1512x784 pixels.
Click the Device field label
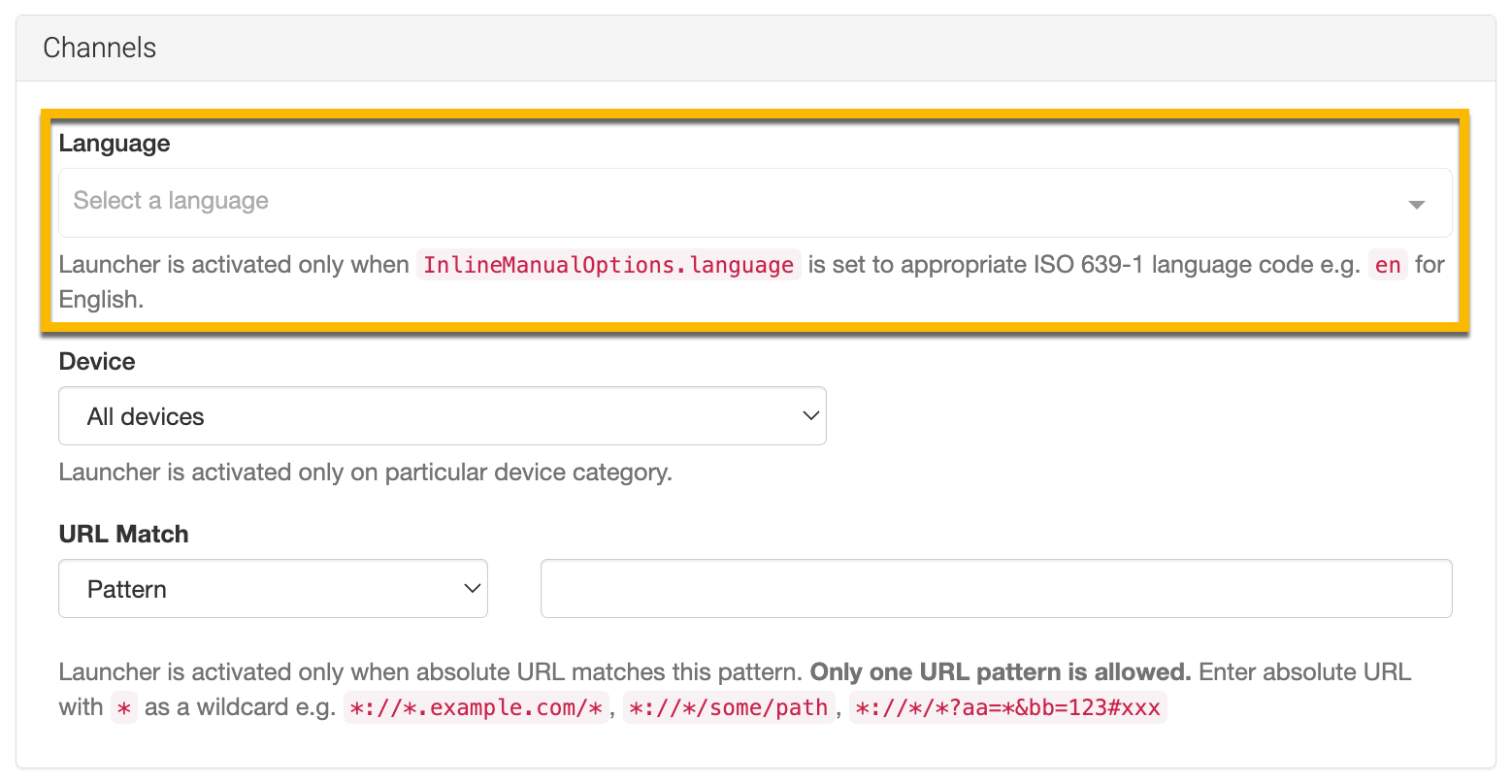97,362
